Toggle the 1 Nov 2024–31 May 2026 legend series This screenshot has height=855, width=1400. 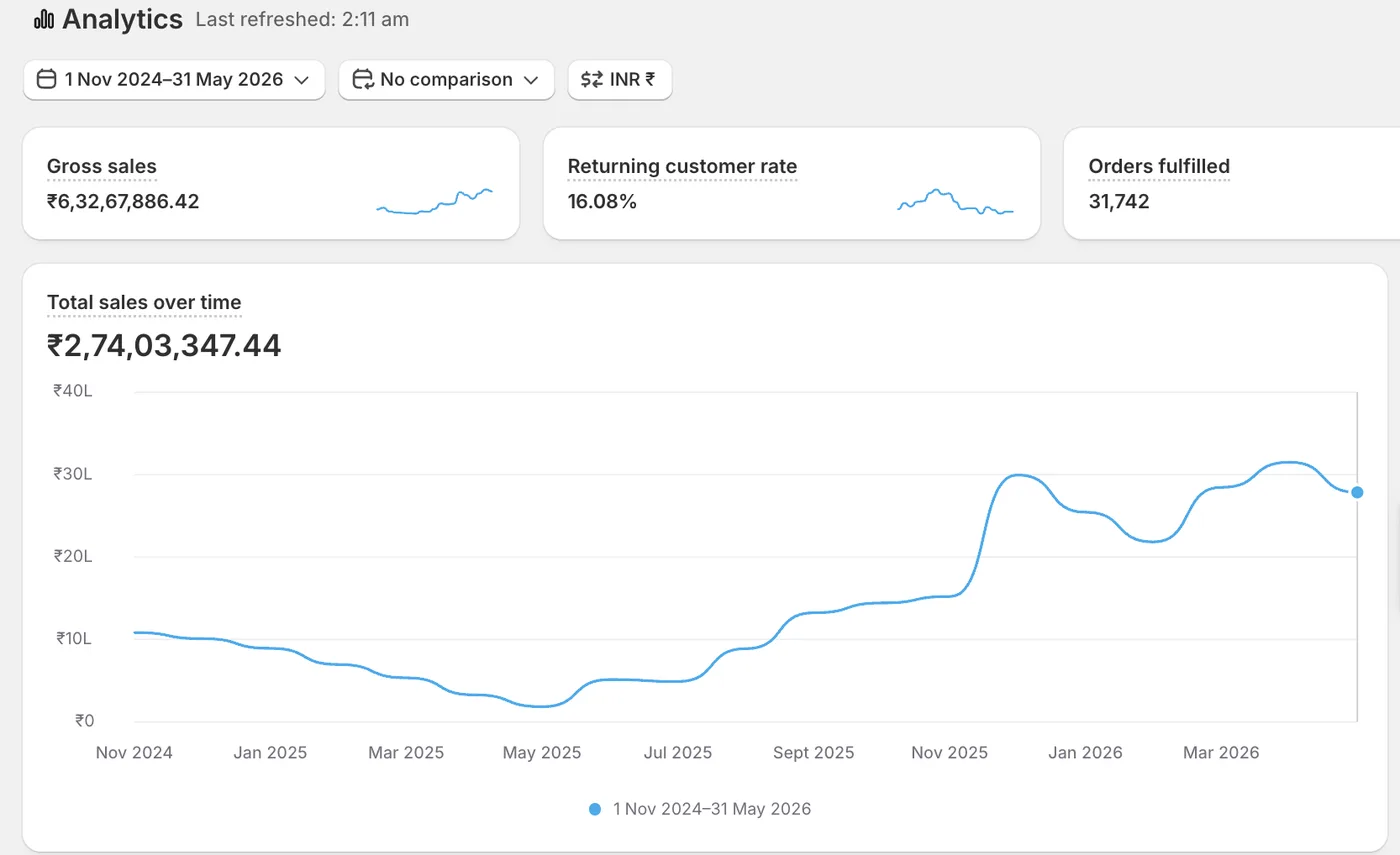pos(700,809)
